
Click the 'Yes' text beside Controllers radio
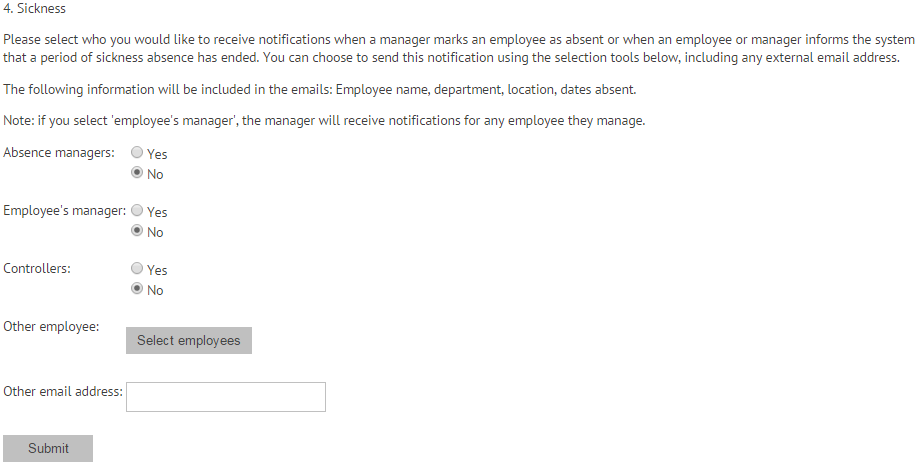pyautogui.click(x=157, y=270)
